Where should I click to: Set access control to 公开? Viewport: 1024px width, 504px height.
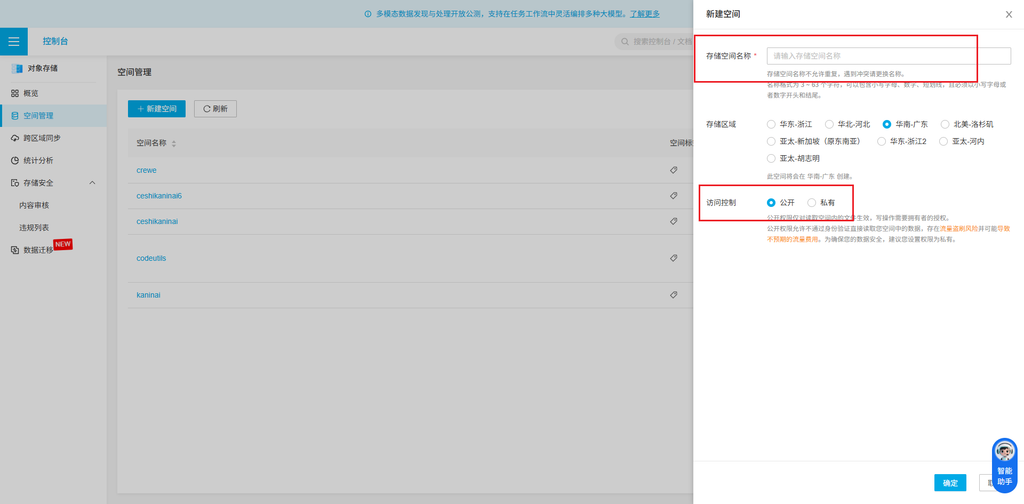(x=771, y=202)
